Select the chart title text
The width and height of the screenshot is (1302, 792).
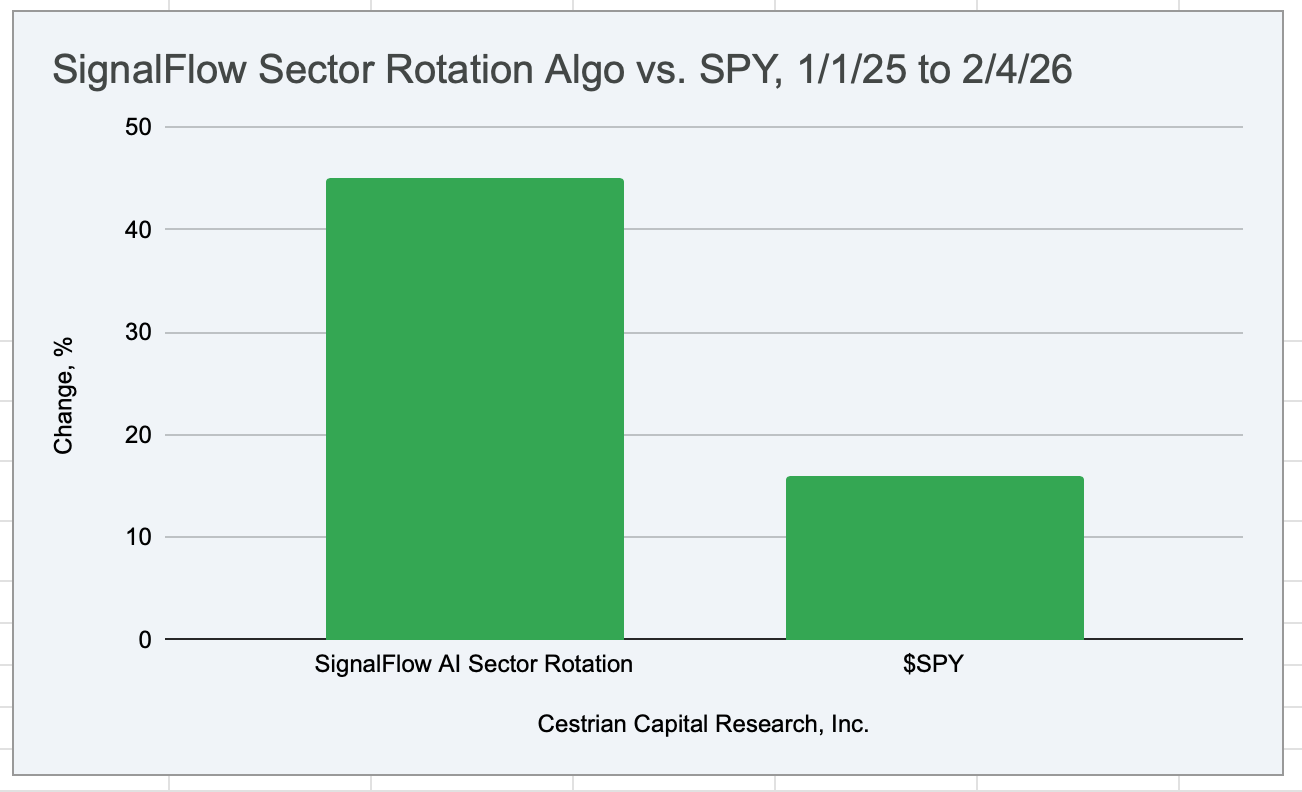coord(561,71)
